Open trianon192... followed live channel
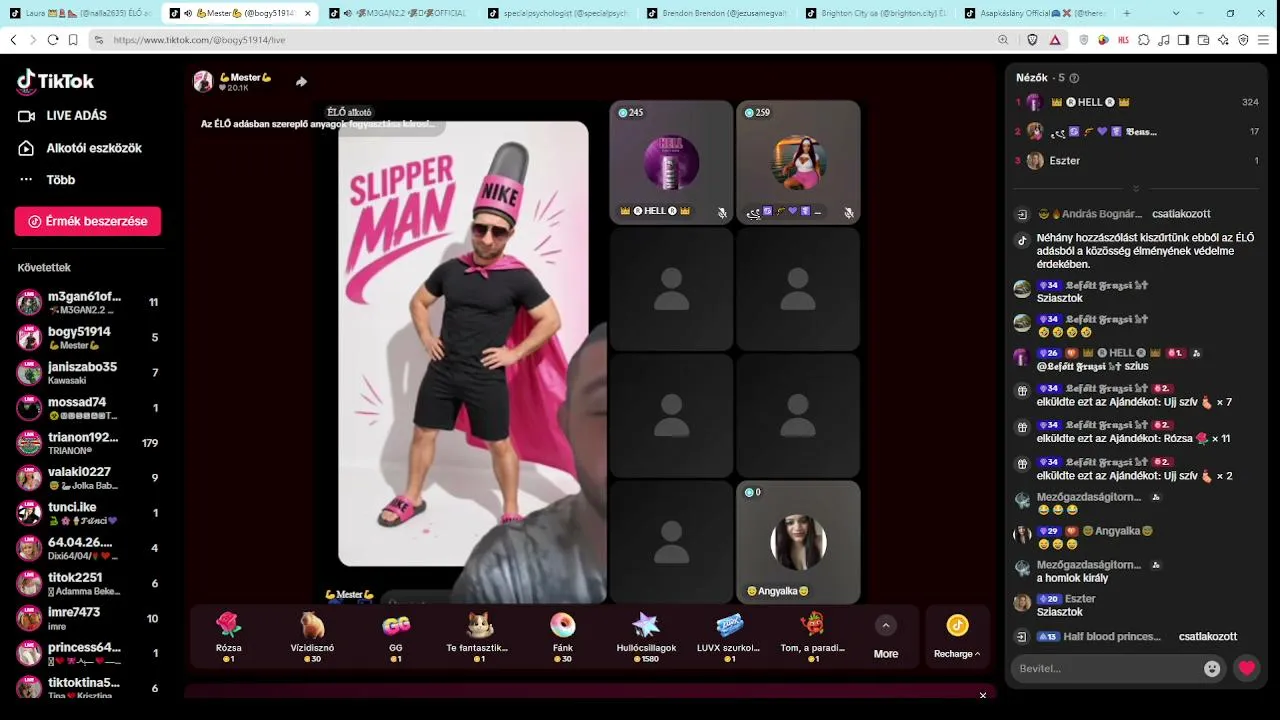Viewport: 1280px width, 720px height. [88, 443]
